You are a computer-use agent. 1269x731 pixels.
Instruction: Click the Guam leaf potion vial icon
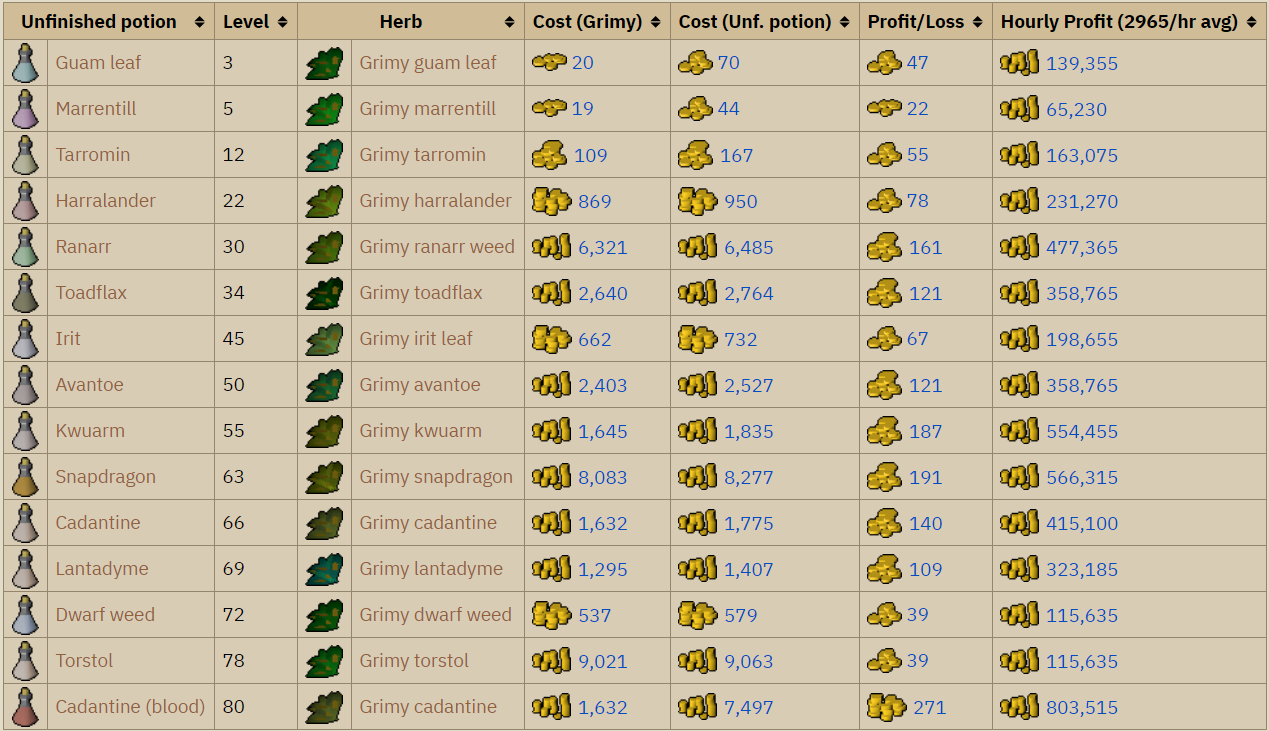(x=24, y=62)
